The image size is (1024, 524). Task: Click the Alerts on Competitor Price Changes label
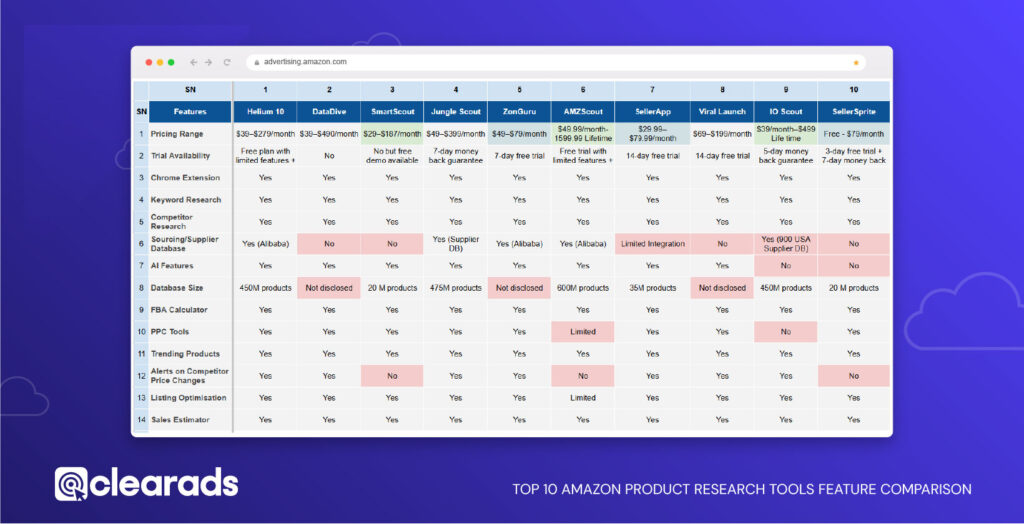pos(190,376)
